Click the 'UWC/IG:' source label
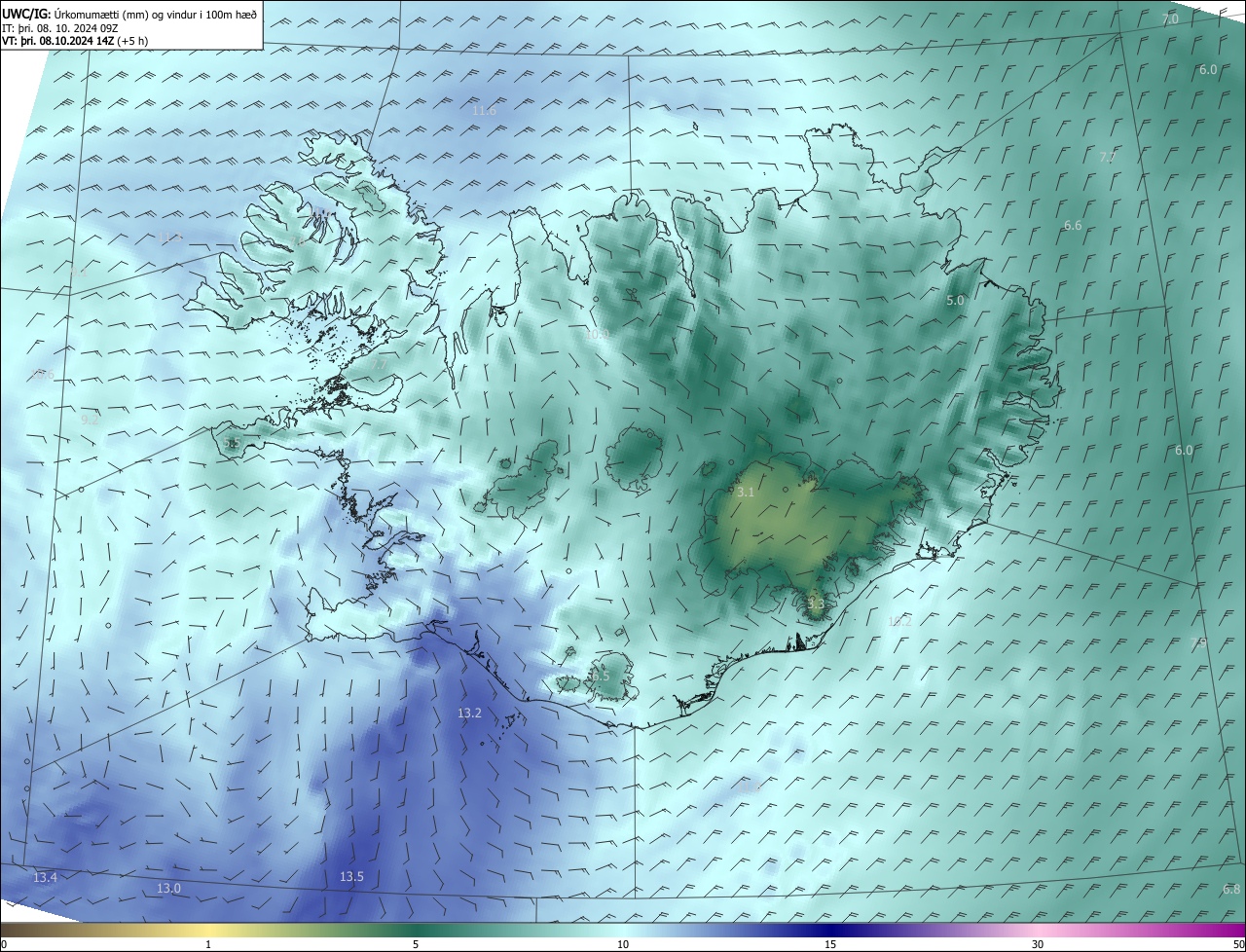 point(26,16)
